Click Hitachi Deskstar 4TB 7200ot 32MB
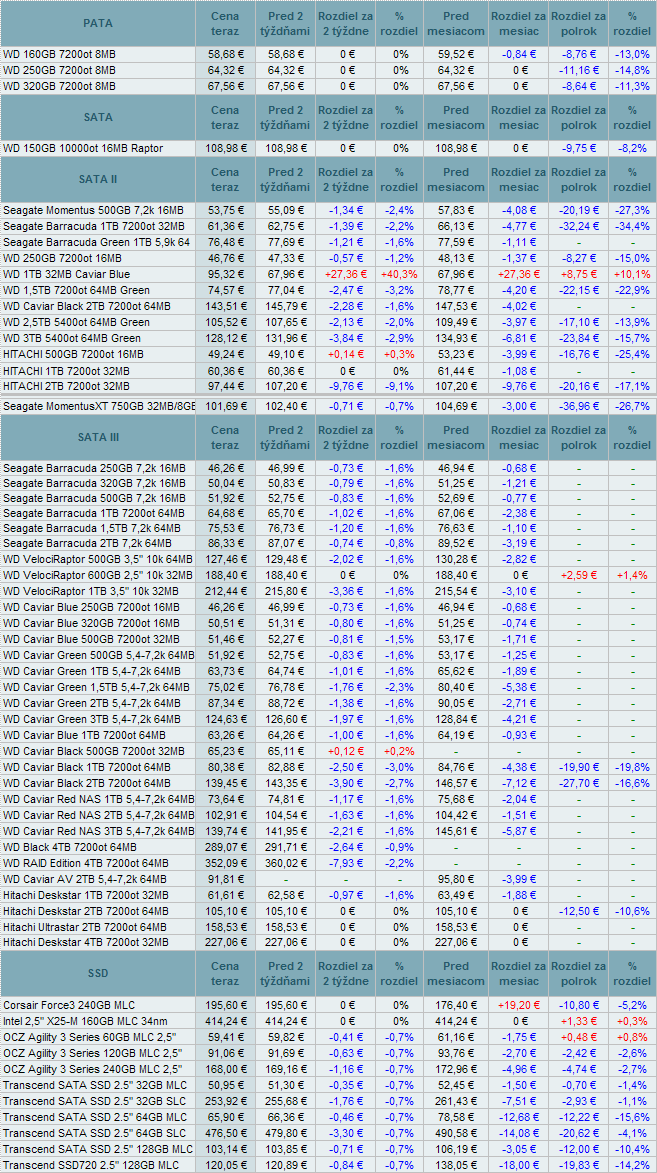 click(86, 942)
